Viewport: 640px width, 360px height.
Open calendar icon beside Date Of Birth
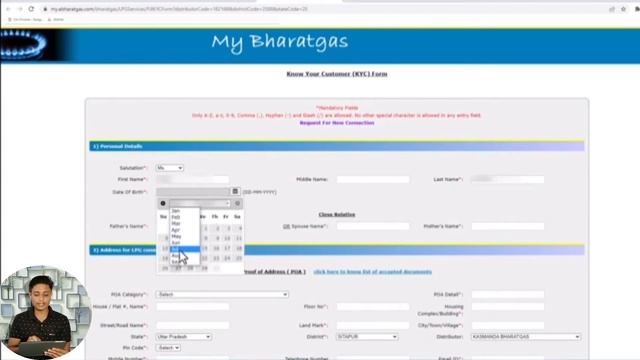click(235, 191)
